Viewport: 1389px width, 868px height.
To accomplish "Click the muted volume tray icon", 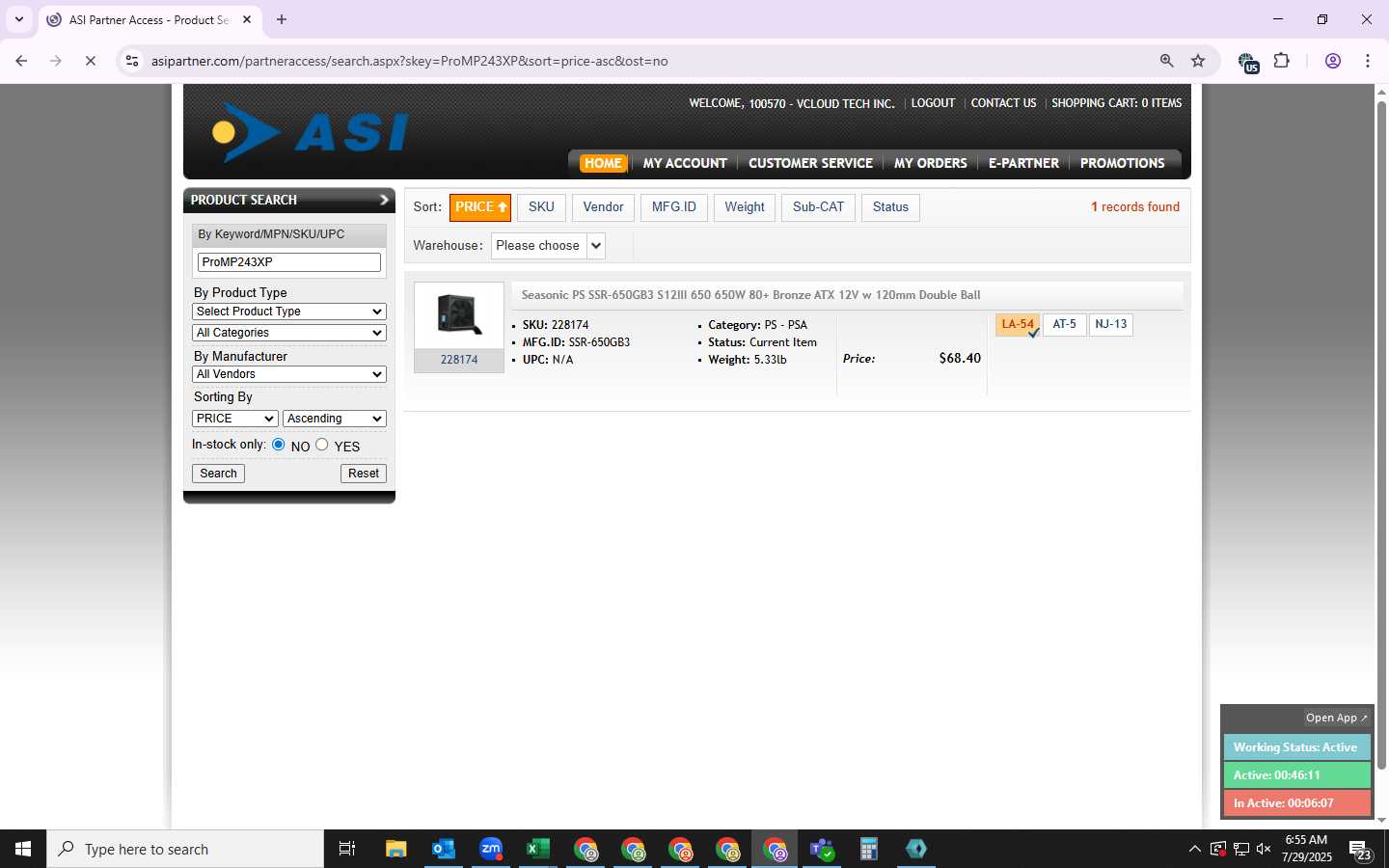I will tap(1264, 849).
